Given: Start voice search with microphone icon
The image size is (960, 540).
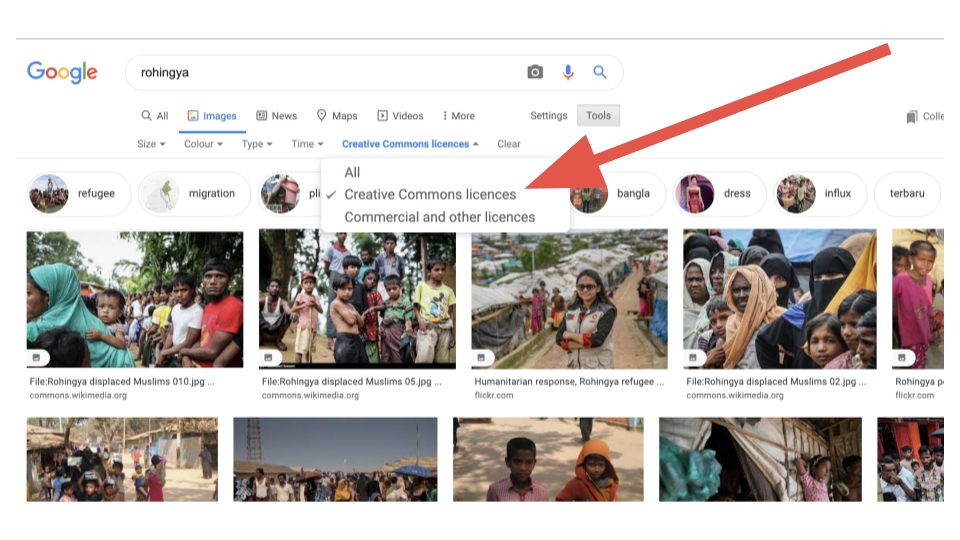Looking at the screenshot, I should click(x=568, y=72).
